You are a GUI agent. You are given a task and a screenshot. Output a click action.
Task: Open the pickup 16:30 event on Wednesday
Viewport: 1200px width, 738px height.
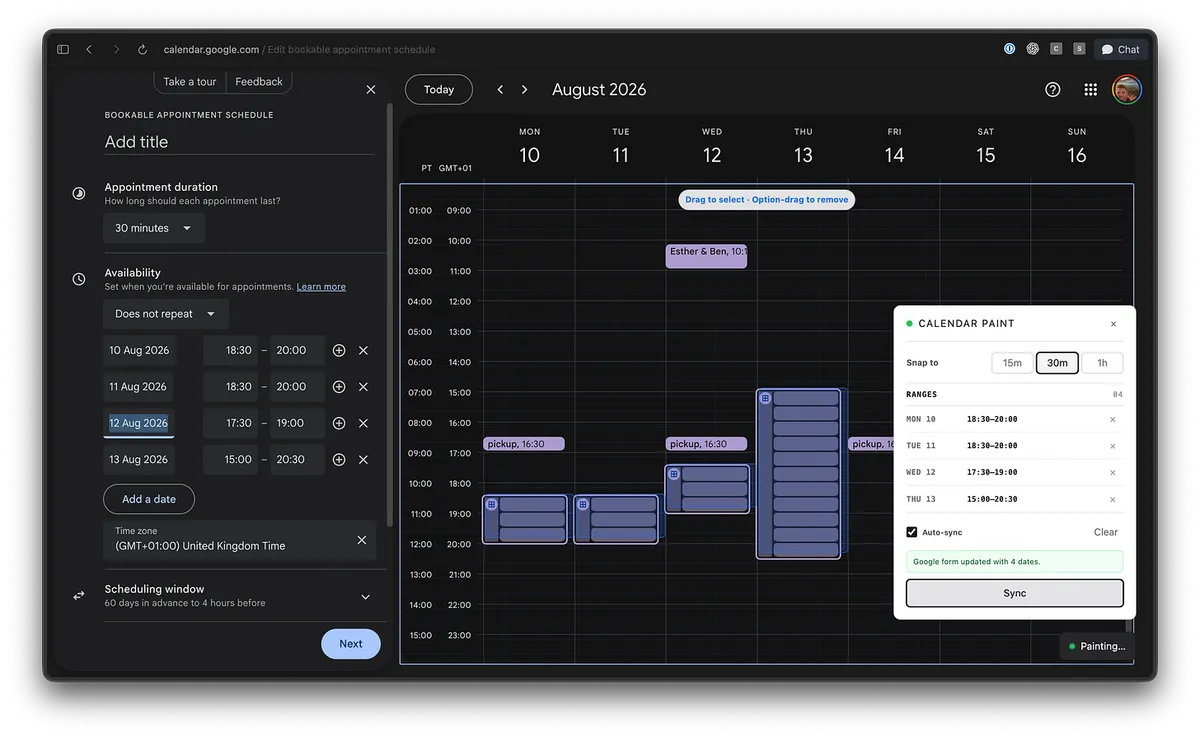point(706,444)
